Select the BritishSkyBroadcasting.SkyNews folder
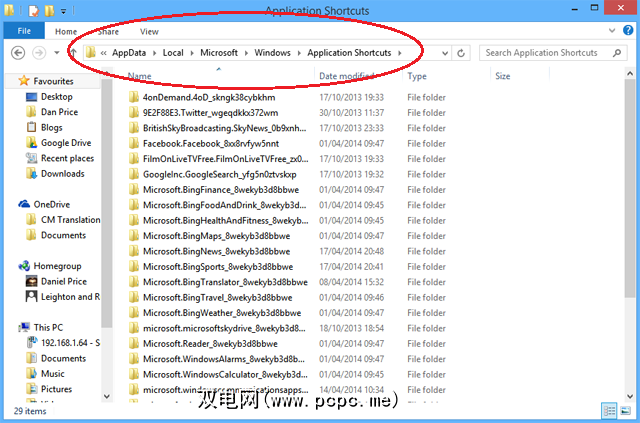Image resolution: width=640 pixels, height=423 pixels. pyautogui.click(x=224, y=128)
